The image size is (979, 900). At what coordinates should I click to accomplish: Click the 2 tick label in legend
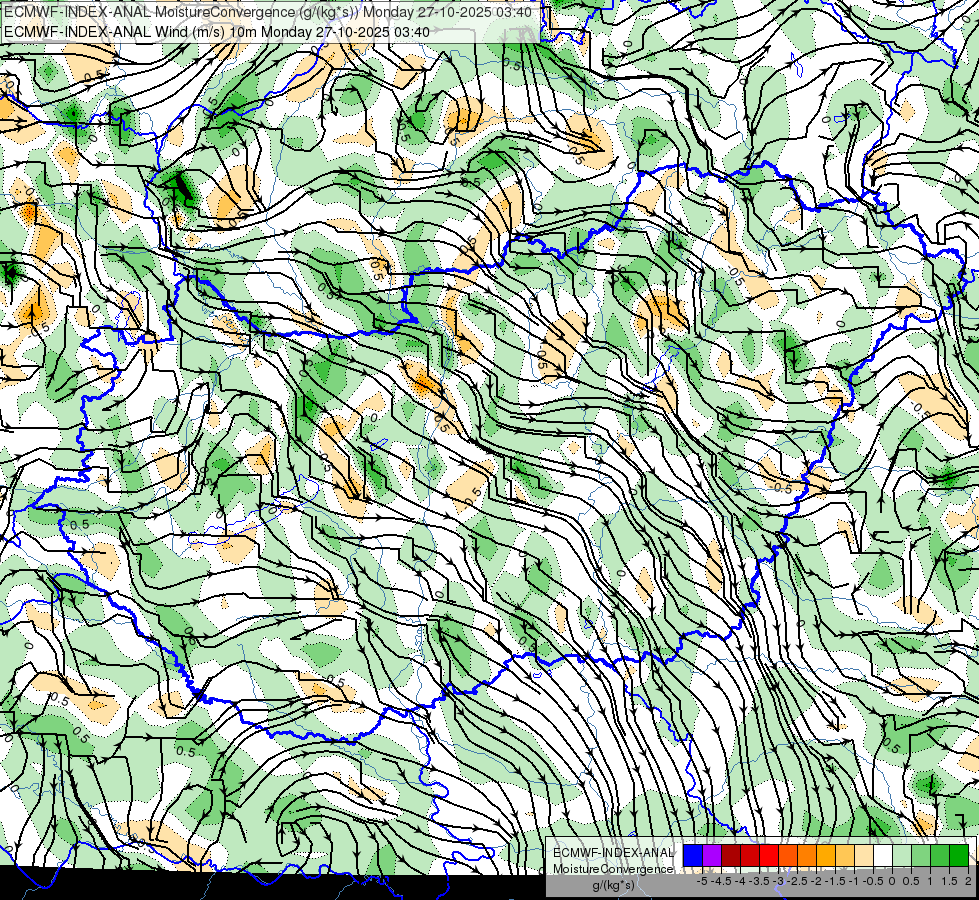click(968, 881)
